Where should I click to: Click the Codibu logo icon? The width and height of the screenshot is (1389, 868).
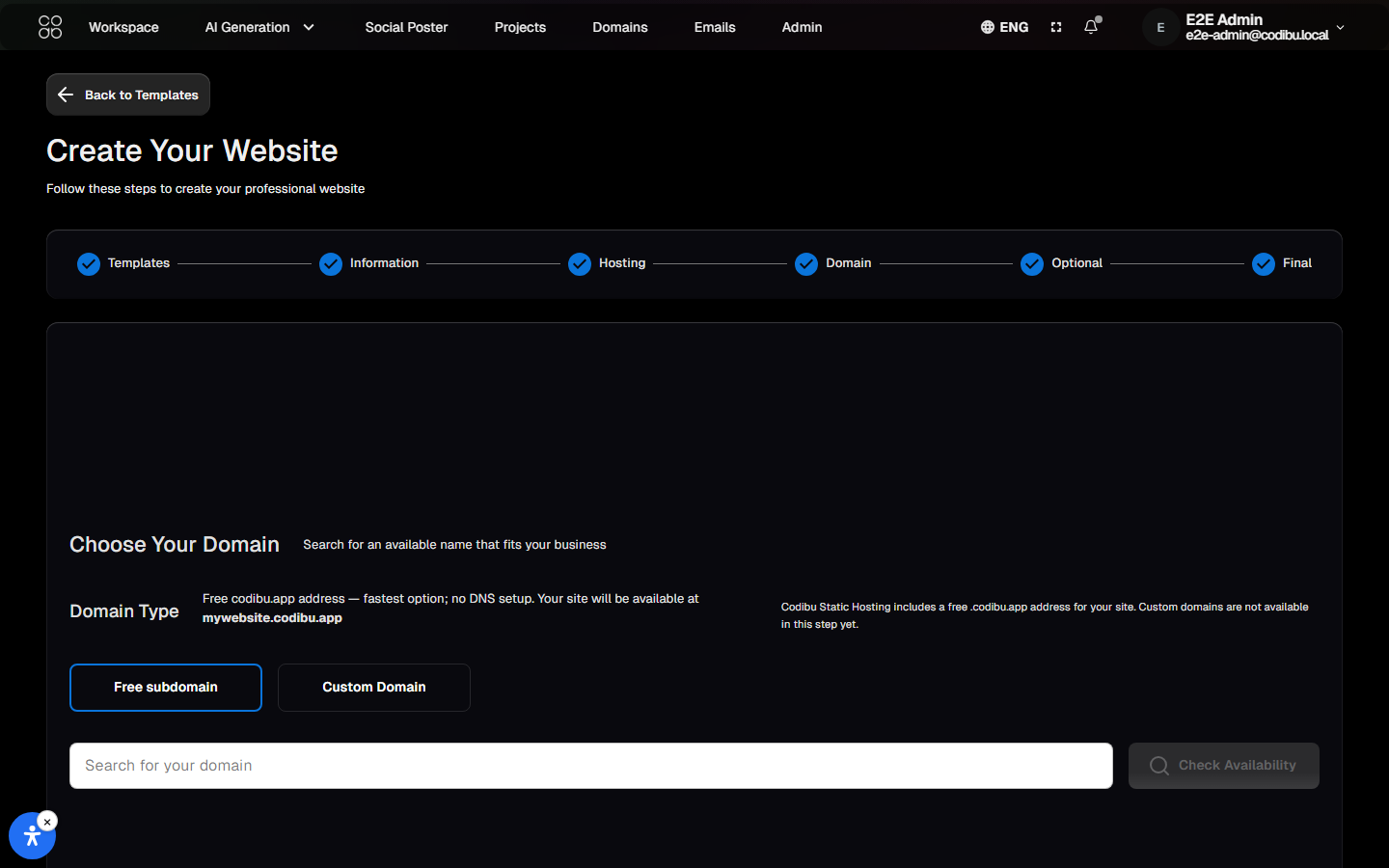[x=50, y=27]
